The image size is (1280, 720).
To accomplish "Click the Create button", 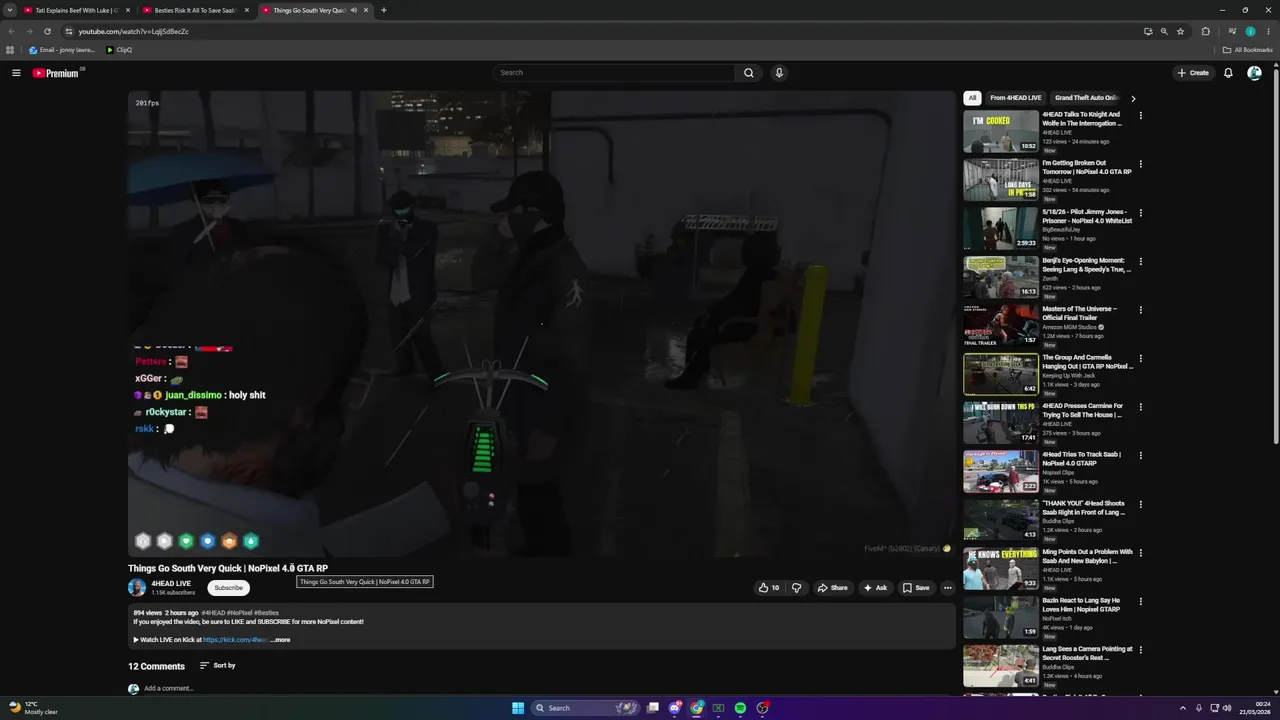I will coord(1193,73).
